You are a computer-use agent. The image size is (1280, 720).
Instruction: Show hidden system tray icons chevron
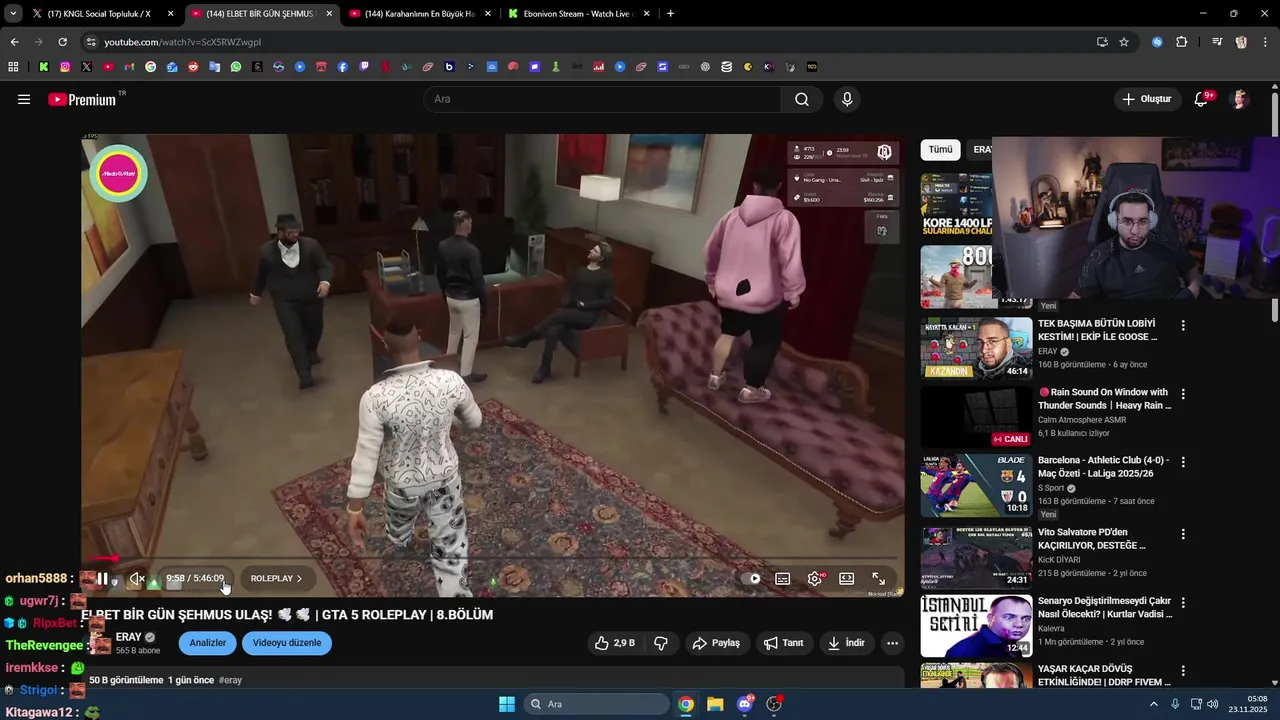pyautogui.click(x=1153, y=704)
